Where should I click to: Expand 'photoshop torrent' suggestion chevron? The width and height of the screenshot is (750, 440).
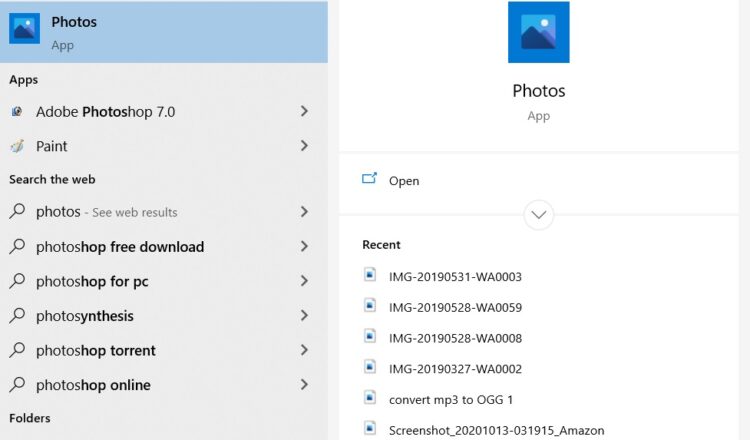point(304,350)
